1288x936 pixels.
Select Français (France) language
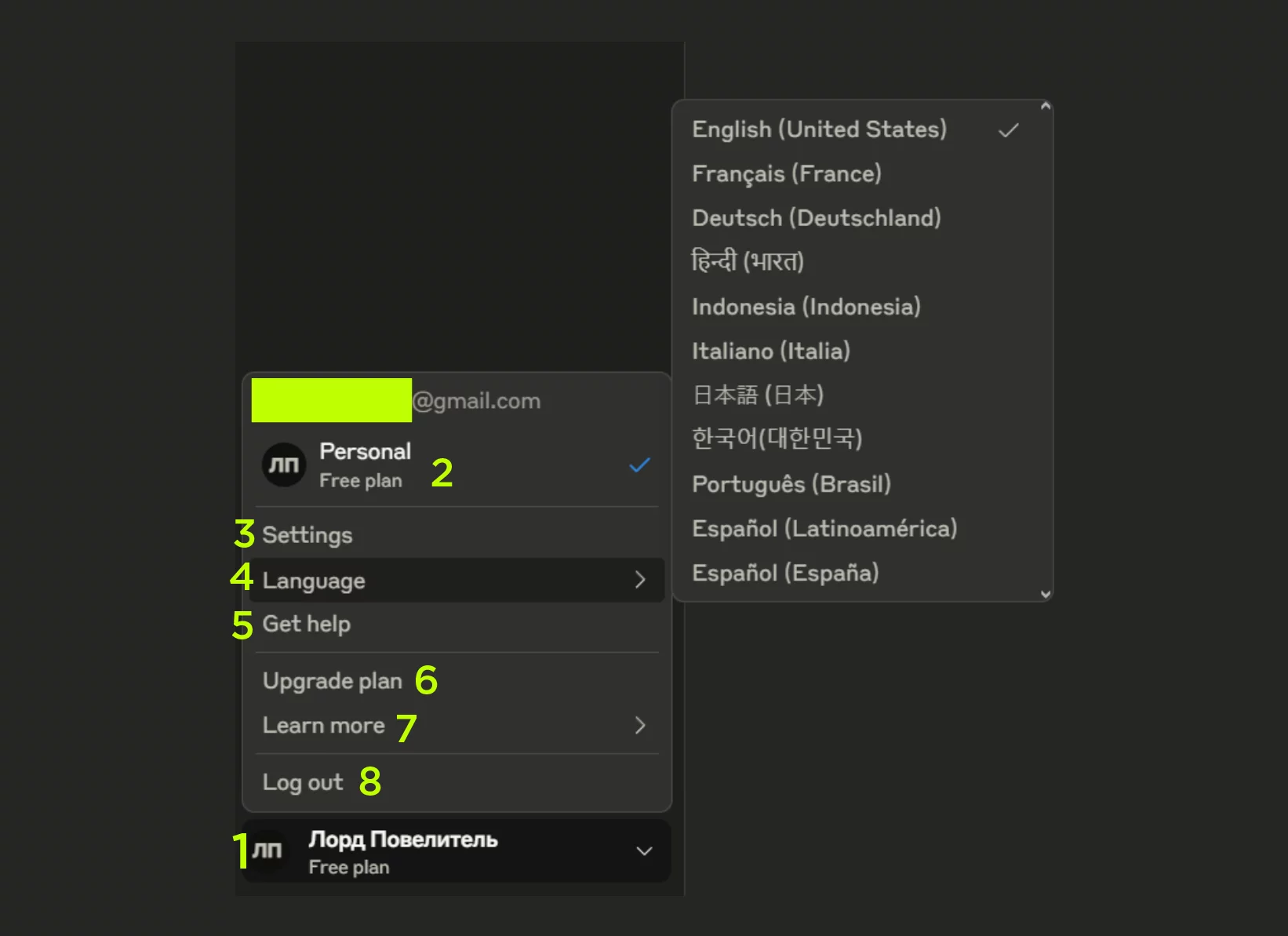pyautogui.click(x=786, y=173)
